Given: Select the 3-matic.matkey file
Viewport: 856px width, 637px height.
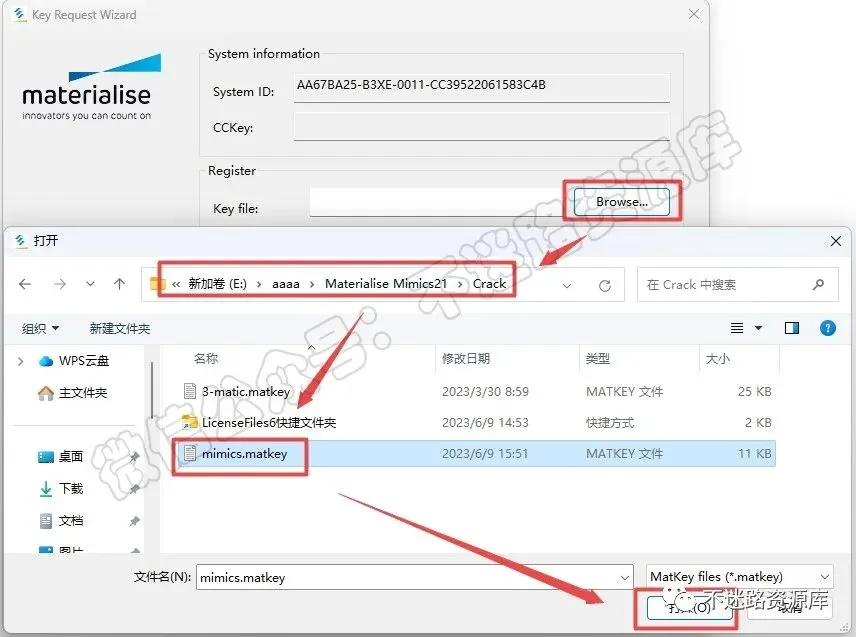Looking at the screenshot, I should click(246, 391).
